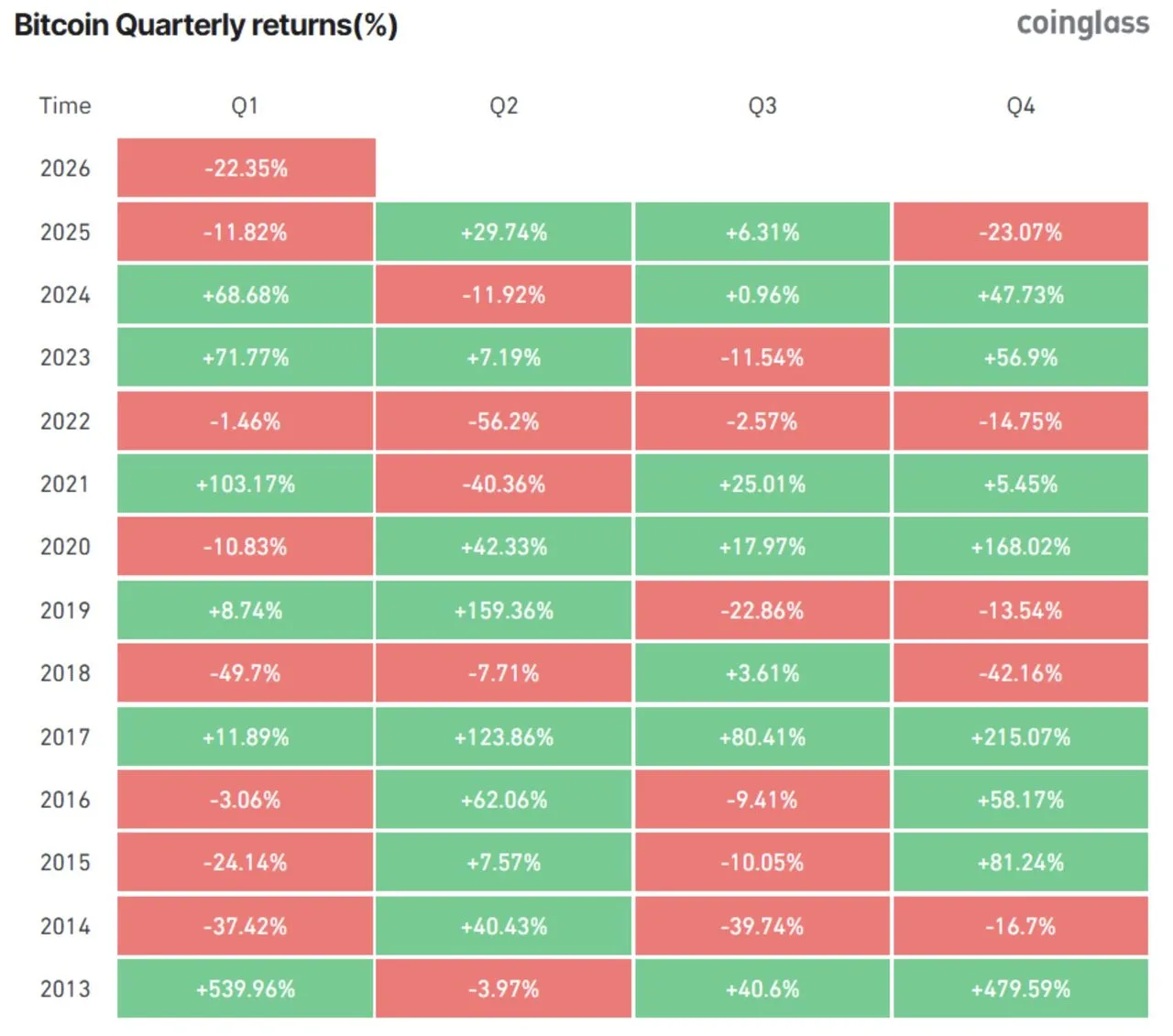Select the 2015 Q3 cell -10.05%
1173x1036 pixels.
(762, 863)
